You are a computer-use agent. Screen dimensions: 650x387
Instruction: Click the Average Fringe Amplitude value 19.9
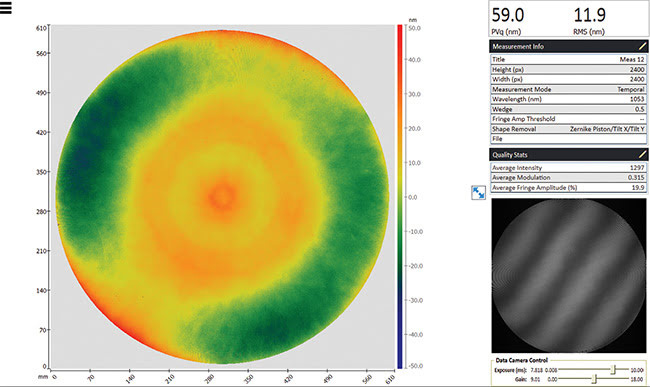[x=638, y=187]
